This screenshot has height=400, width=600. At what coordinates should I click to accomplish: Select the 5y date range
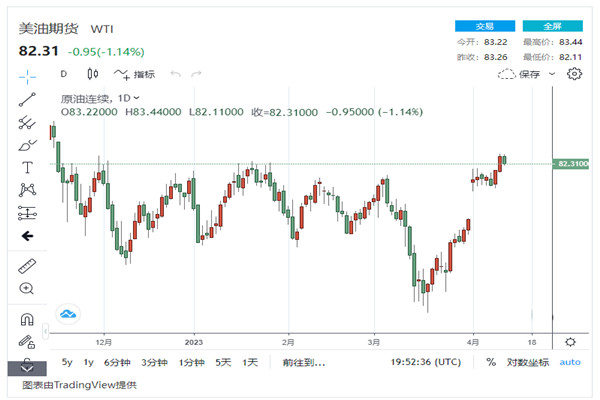coord(67,362)
